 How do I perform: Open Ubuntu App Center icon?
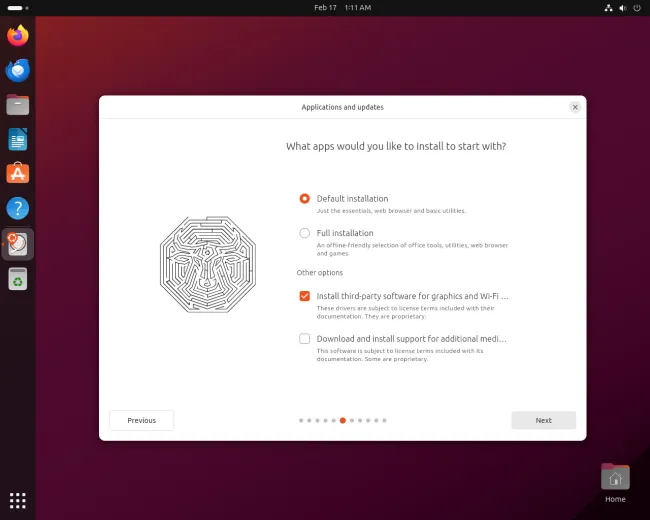pos(17,174)
